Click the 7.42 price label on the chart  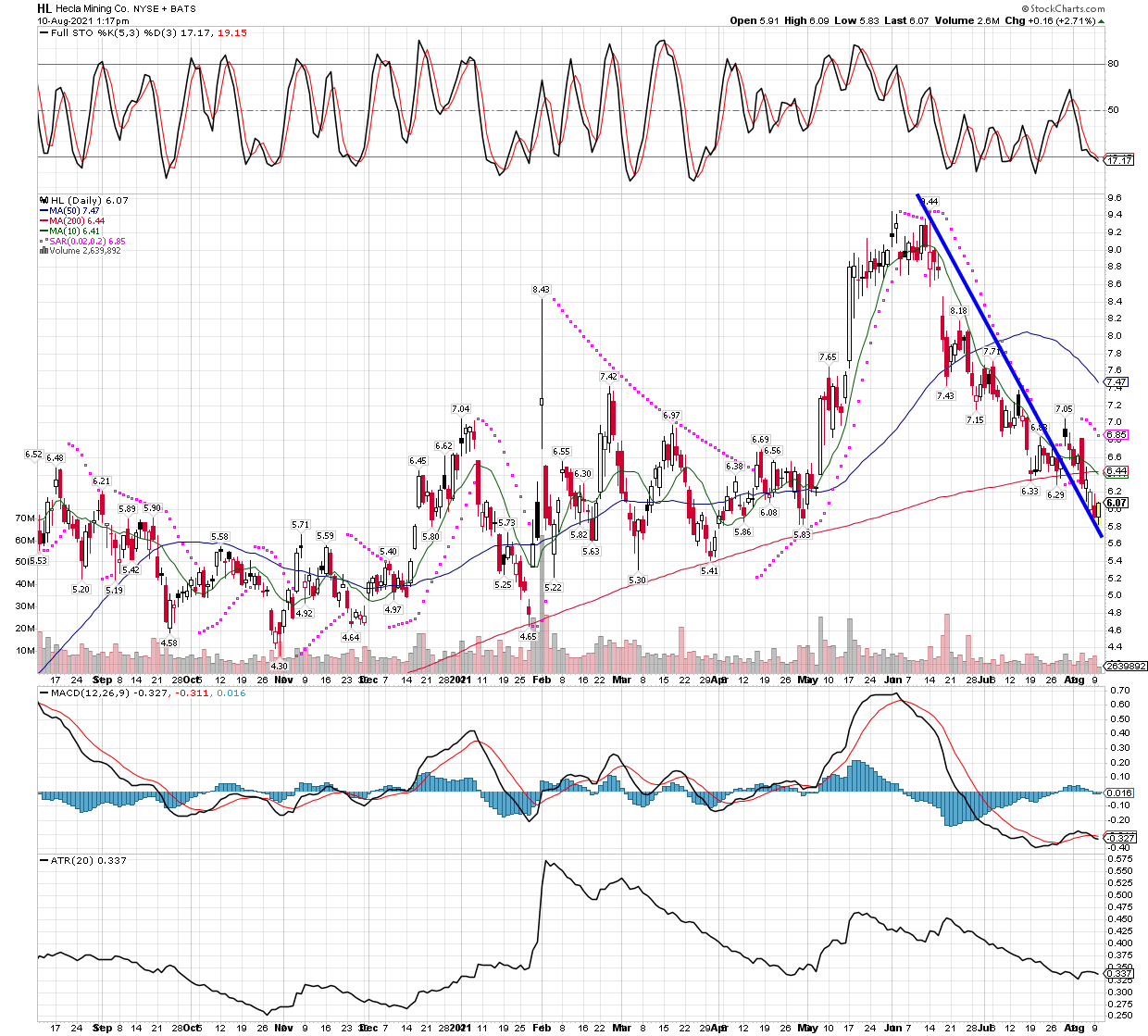[608, 377]
